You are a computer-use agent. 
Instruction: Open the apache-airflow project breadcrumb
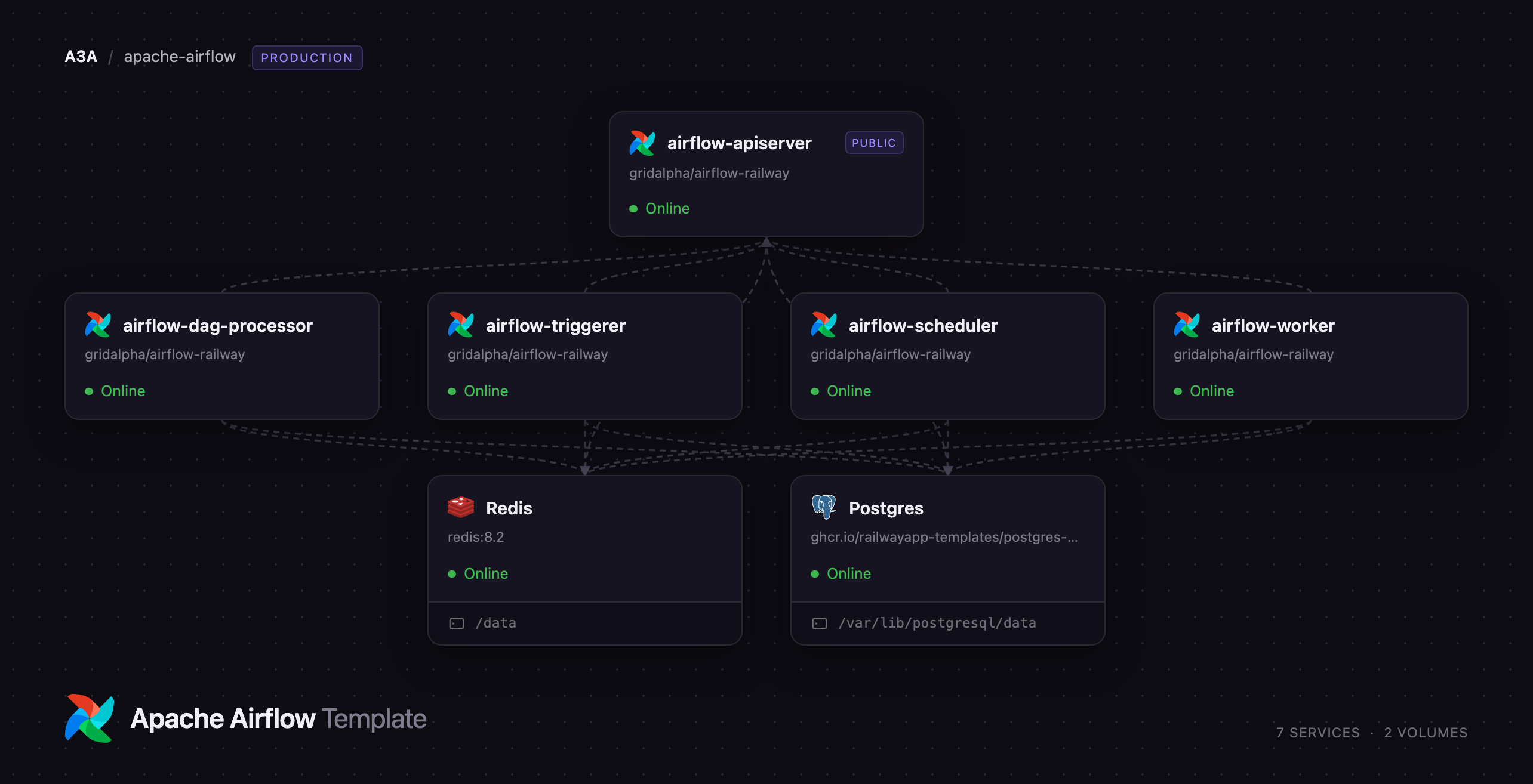[180, 57]
